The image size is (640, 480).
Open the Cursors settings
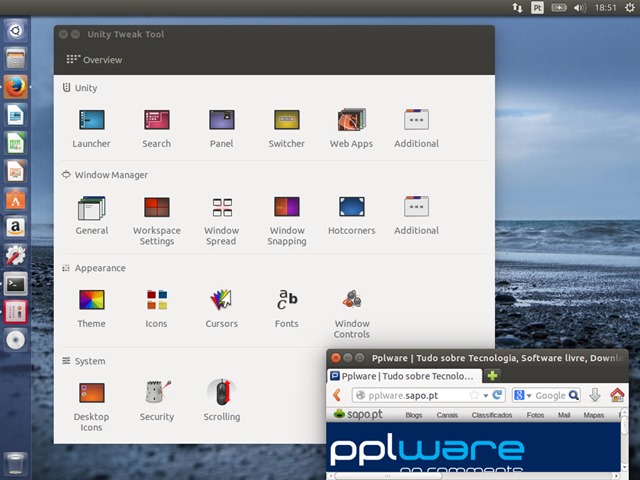[x=222, y=309]
